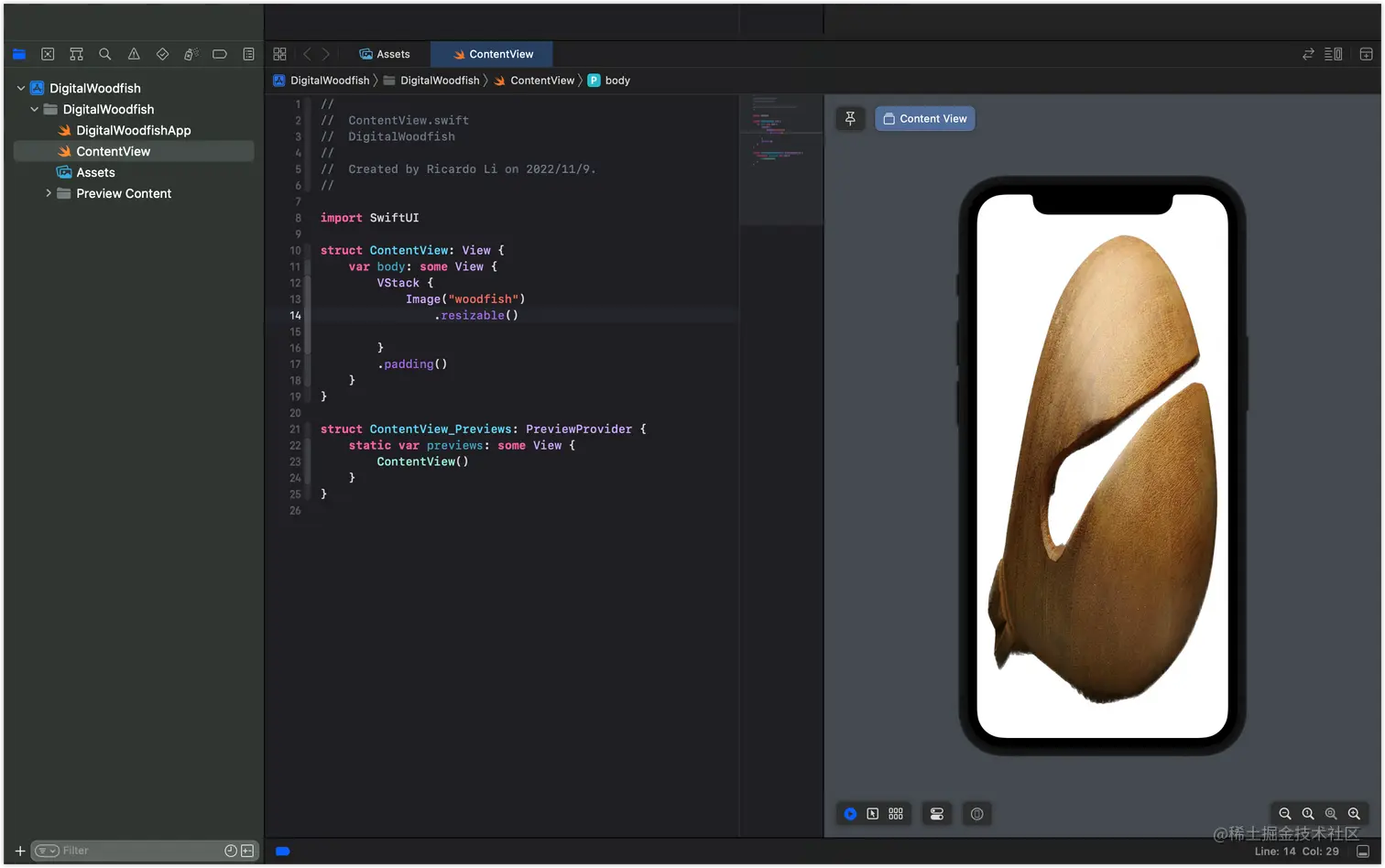This screenshot has height=868, width=1385.
Task: Zoom the preview canvas to fit
Action: point(1331,814)
